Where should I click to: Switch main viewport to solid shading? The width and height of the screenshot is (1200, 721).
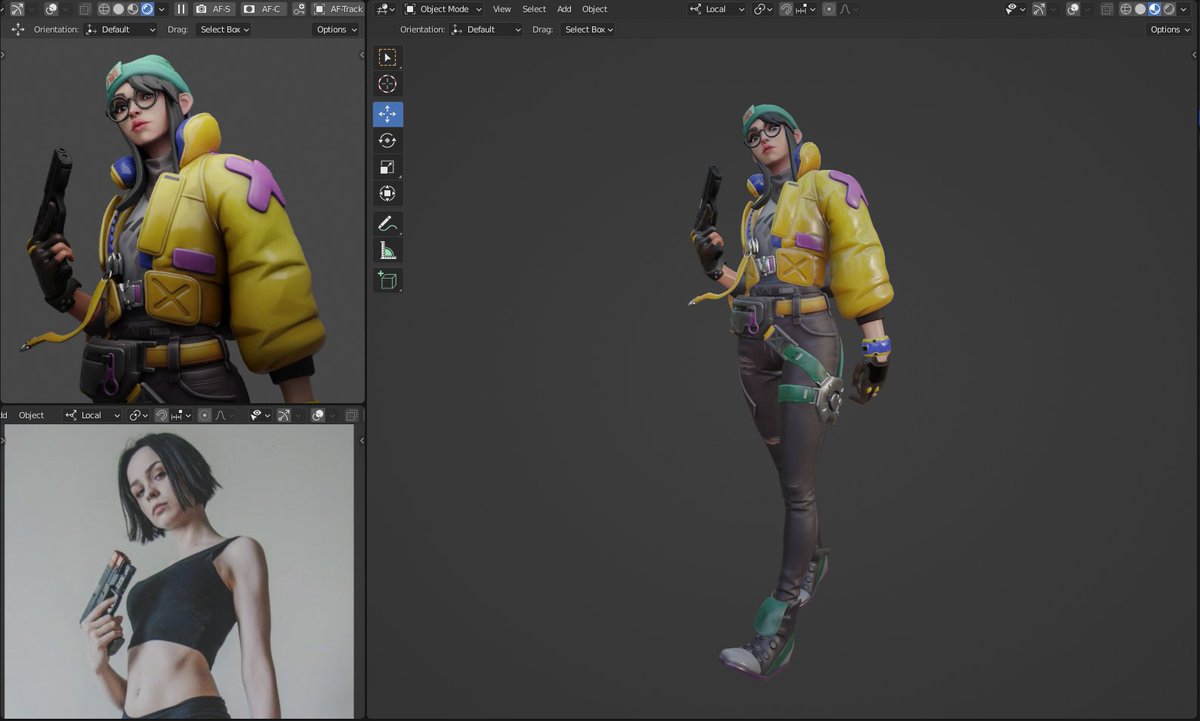(x=1140, y=9)
